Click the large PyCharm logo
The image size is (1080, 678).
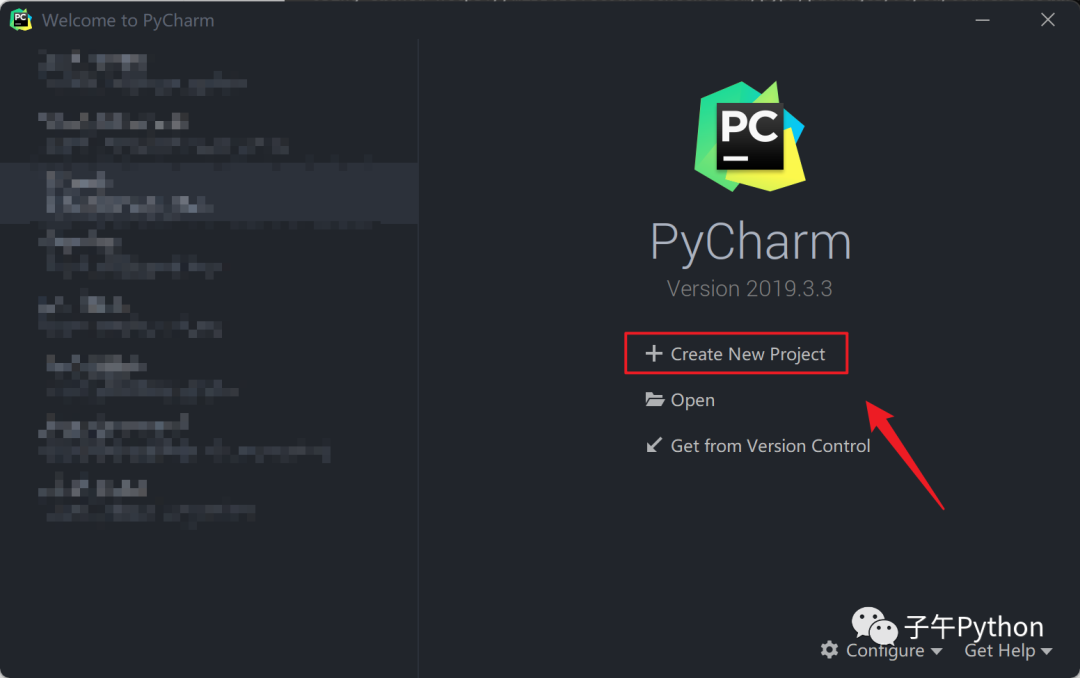(x=750, y=136)
